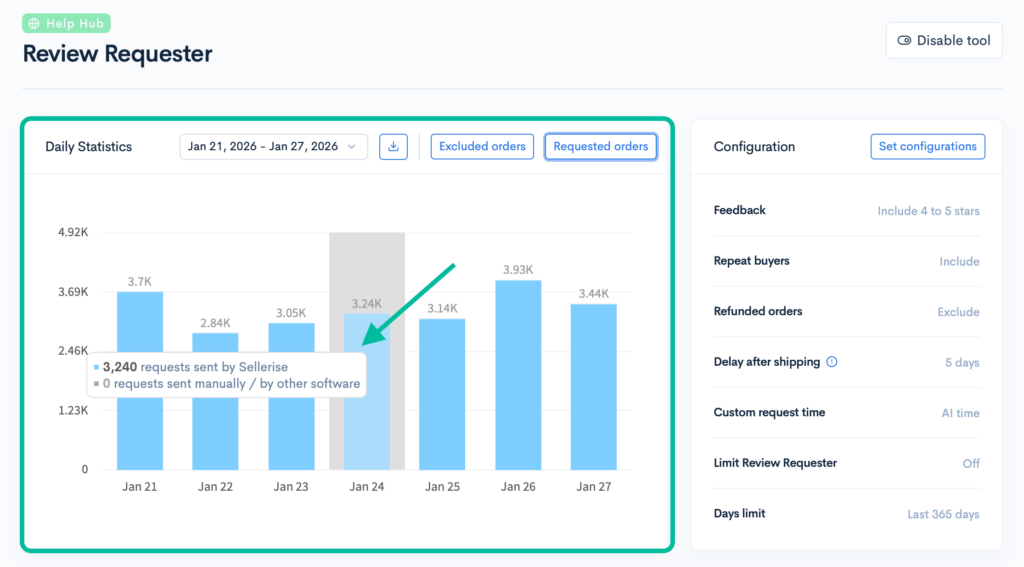Screen dimensions: 1024x567
Task: Click the info icon beside Delay after shipping
Action: 832,362
